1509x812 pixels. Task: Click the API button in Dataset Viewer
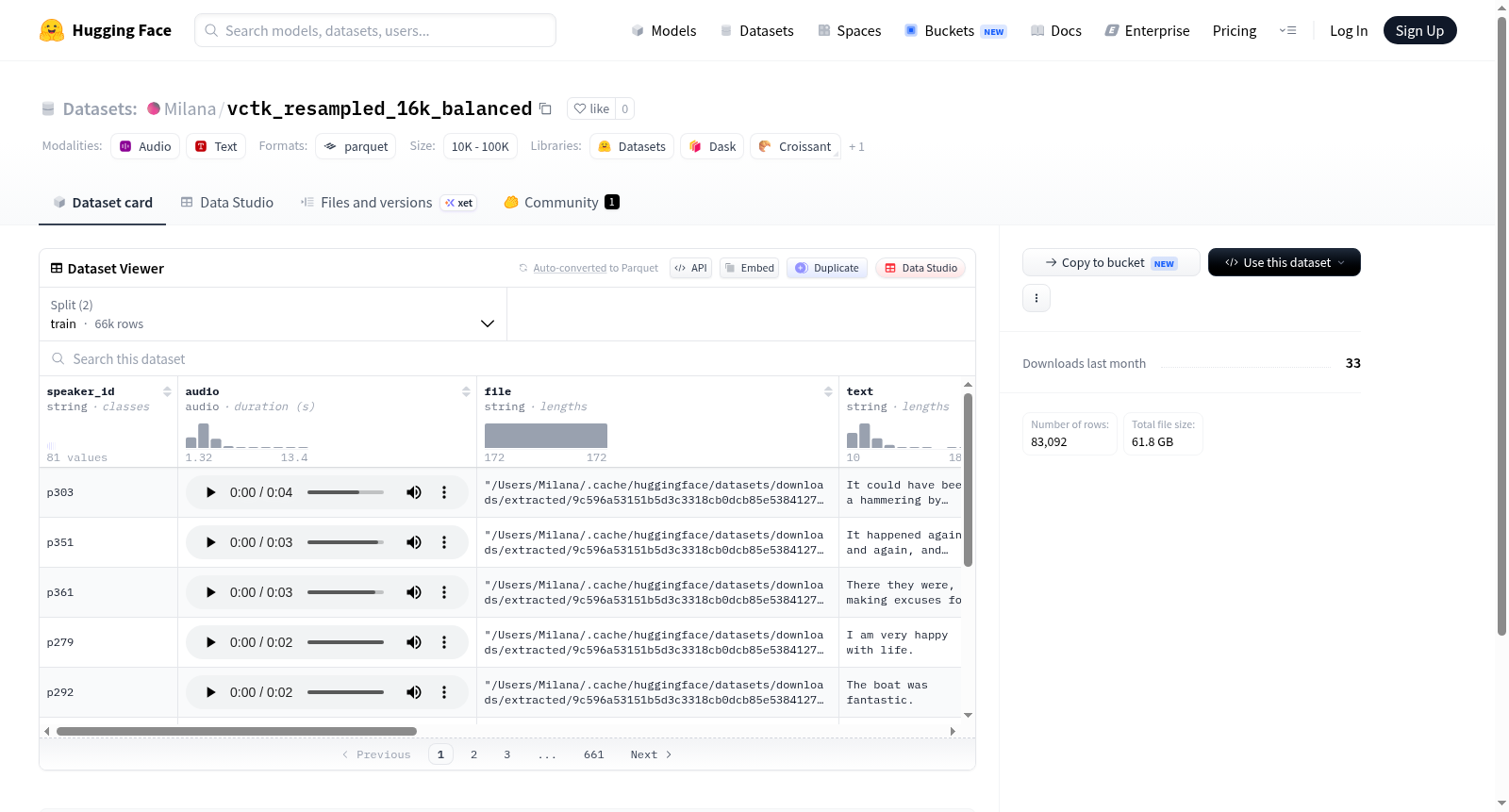[x=690, y=268]
